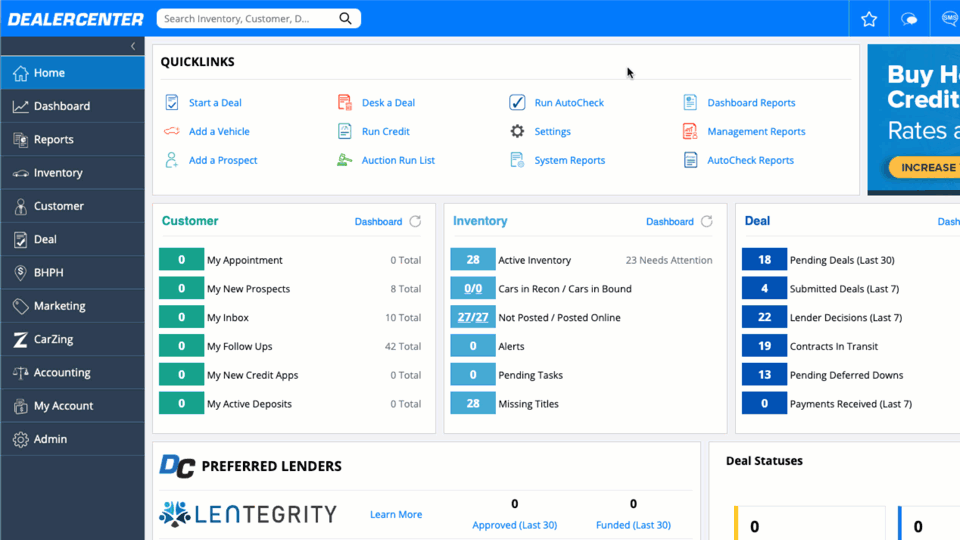Click the System Reports icon
Image resolution: width=960 pixels, height=540 pixels.
click(517, 160)
